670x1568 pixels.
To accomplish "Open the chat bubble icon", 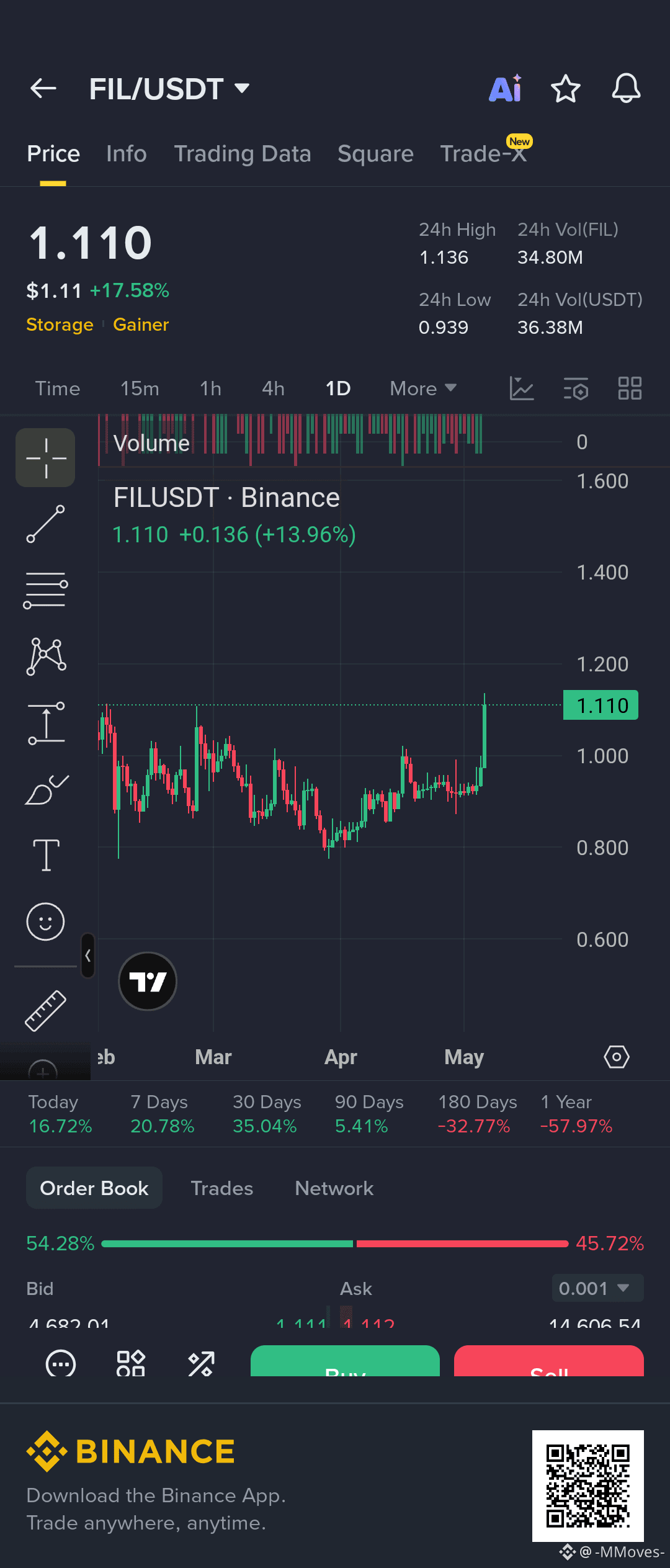I will pyautogui.click(x=61, y=1363).
